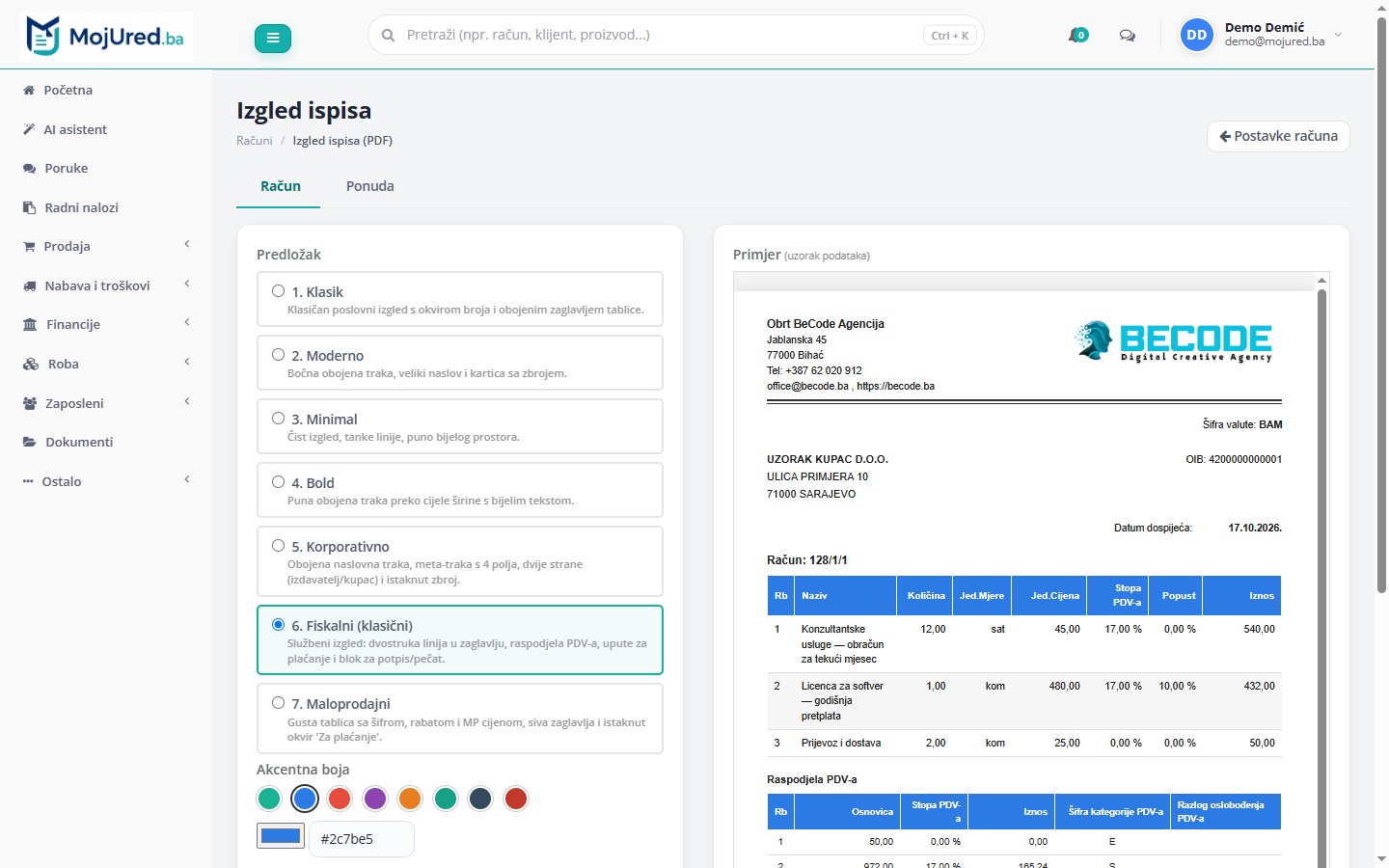Click the BECODE logo in the preview

[1173, 340]
